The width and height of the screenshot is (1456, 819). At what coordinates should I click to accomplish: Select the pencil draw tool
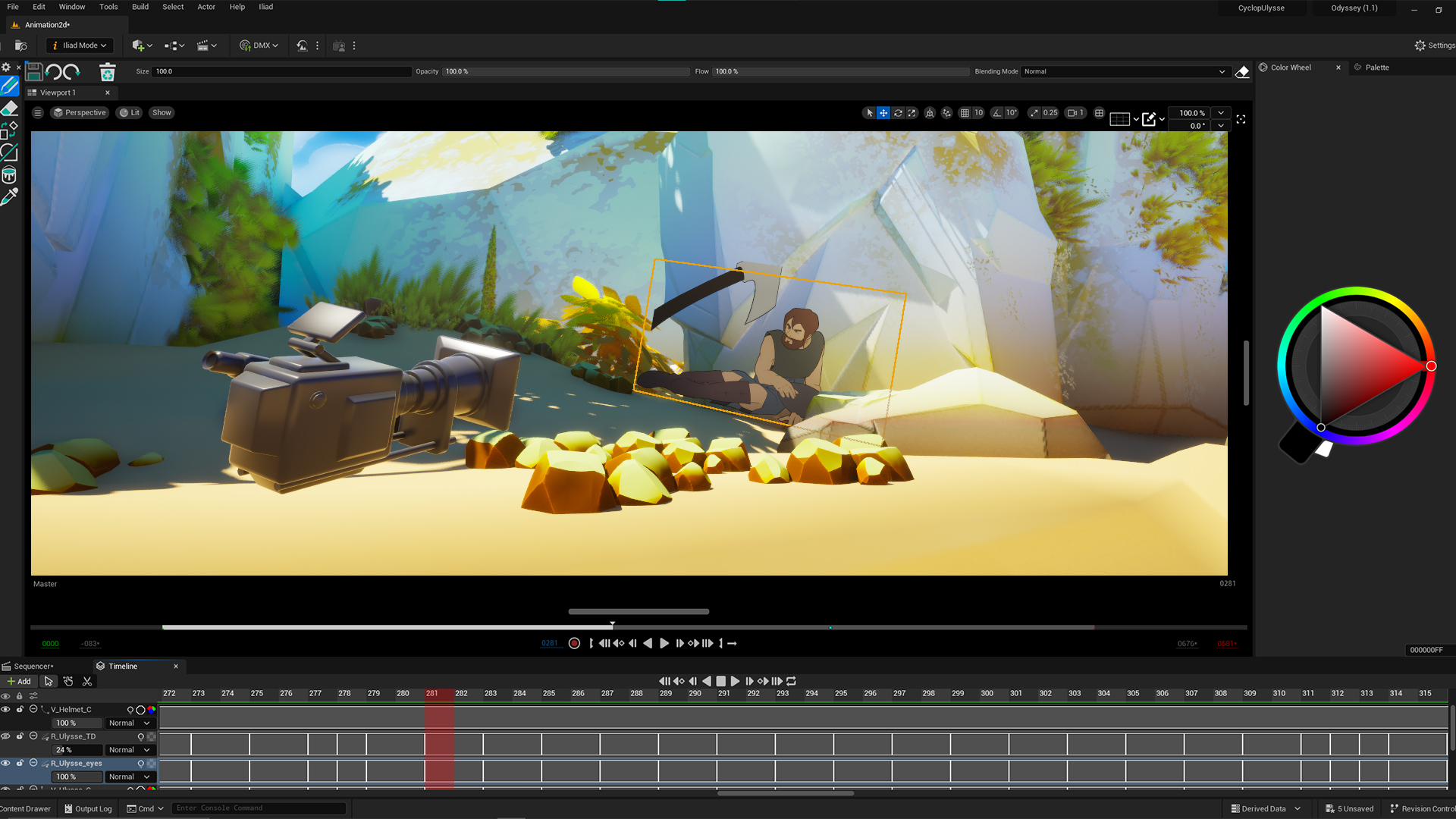pyautogui.click(x=10, y=86)
